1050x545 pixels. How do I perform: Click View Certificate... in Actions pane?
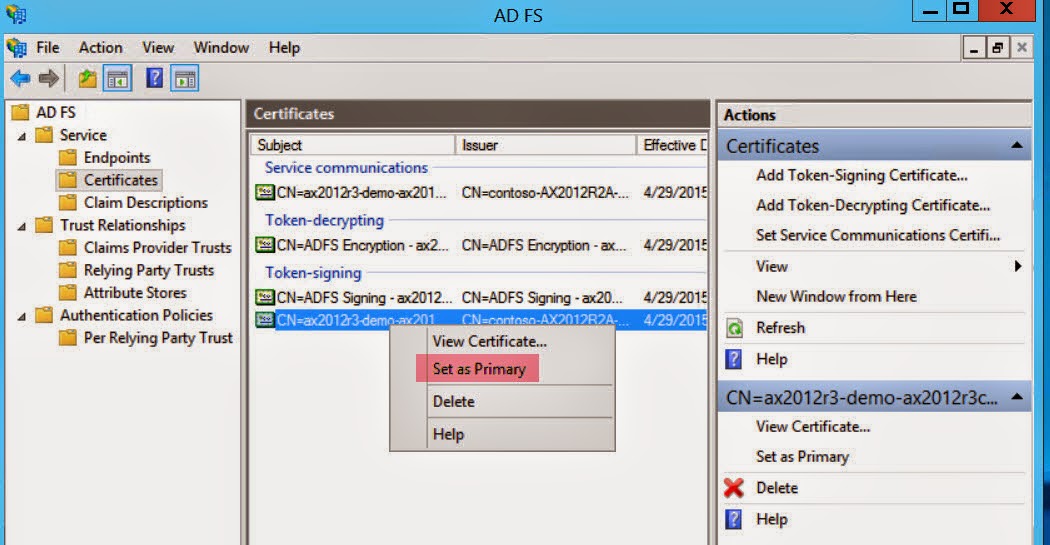coord(813,426)
